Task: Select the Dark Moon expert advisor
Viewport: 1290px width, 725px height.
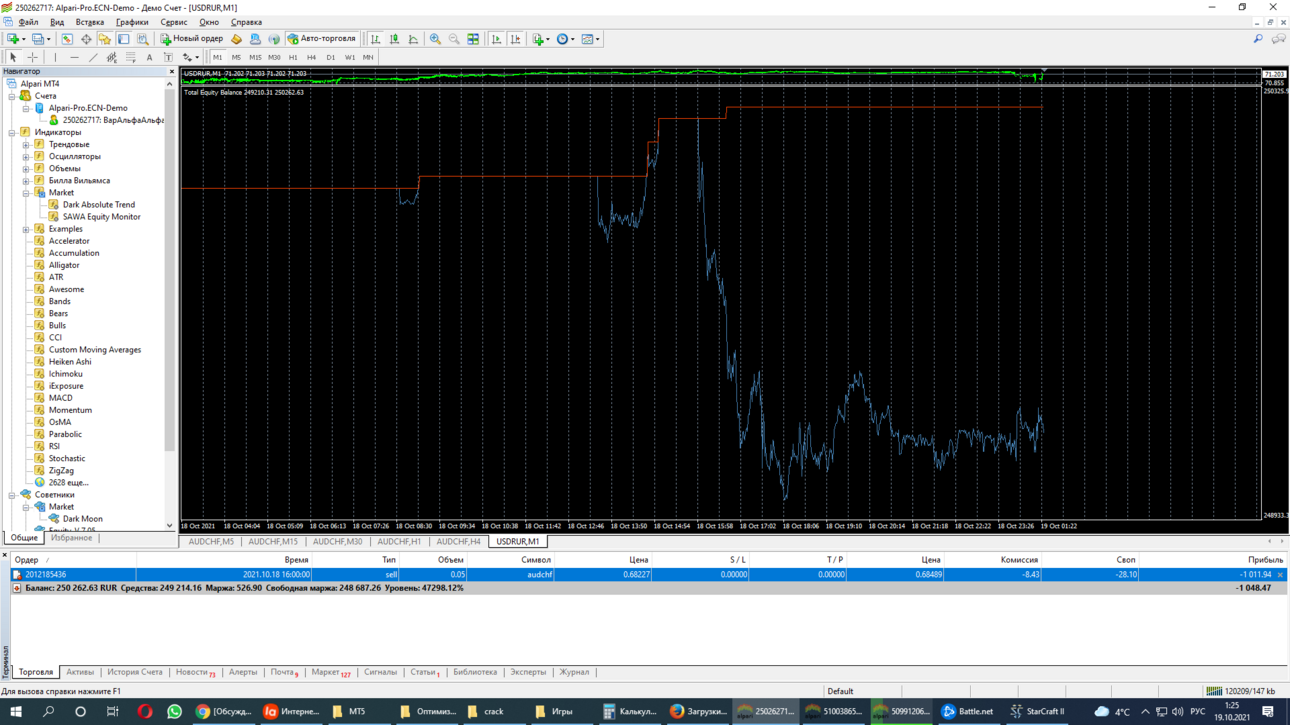Action: [82, 519]
